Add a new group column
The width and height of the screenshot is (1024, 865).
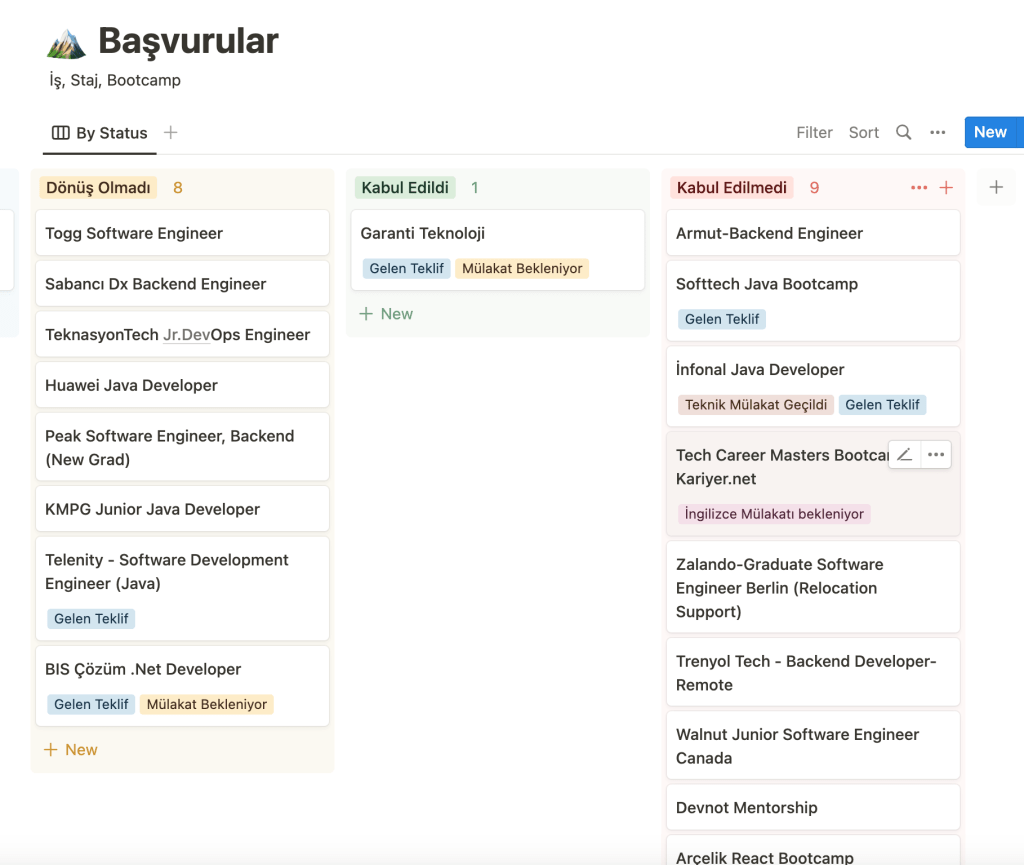[995, 187]
